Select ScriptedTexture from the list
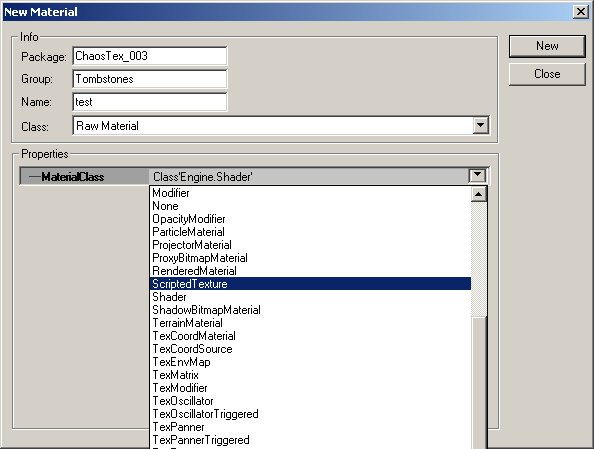Image resolution: width=594 pixels, height=449 pixels. [x=310, y=284]
